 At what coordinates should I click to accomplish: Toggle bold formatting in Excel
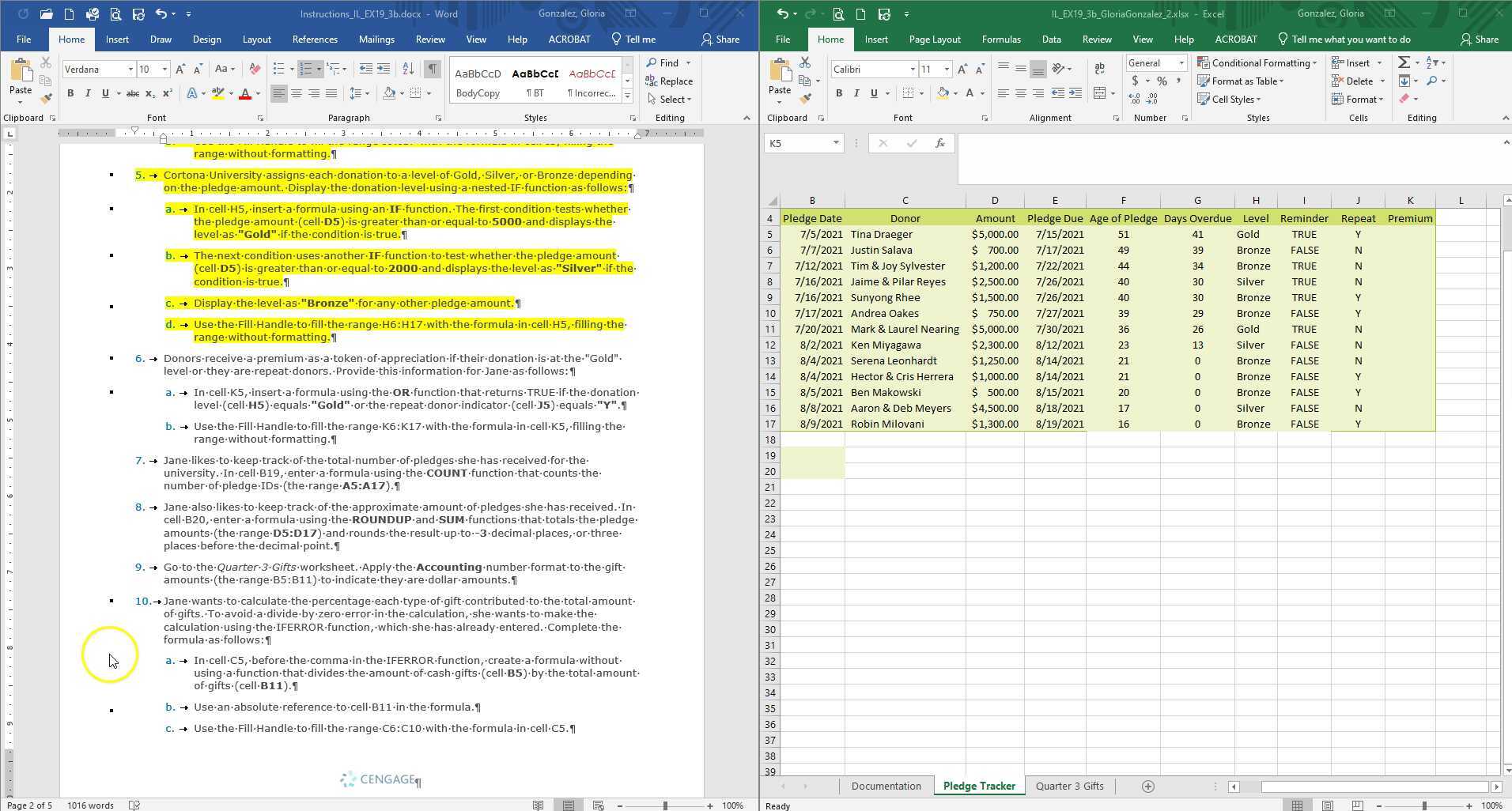point(838,93)
